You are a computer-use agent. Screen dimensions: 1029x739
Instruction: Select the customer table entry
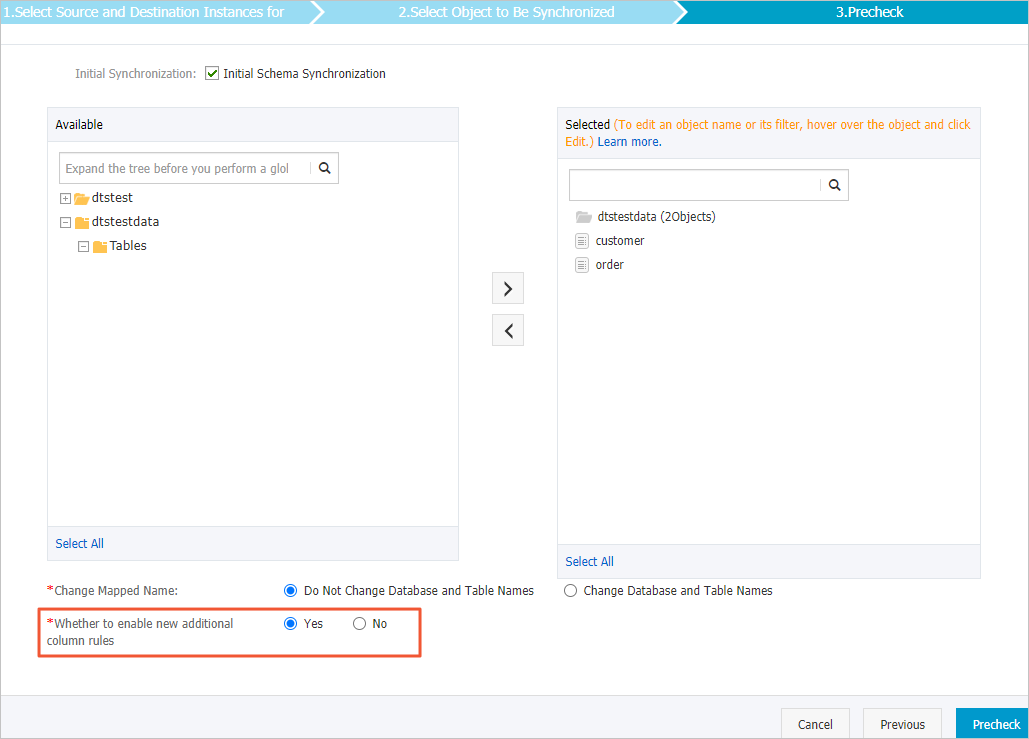[620, 241]
